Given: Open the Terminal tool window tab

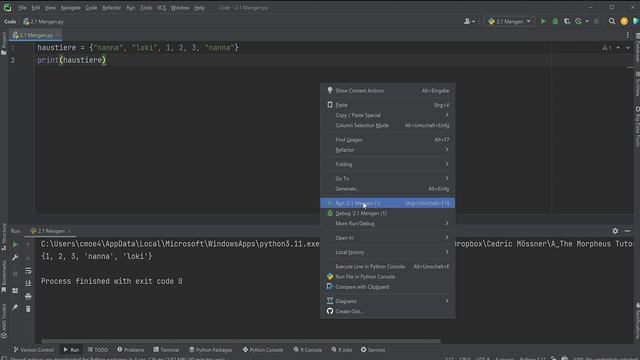Looking at the screenshot, I should (166, 350).
